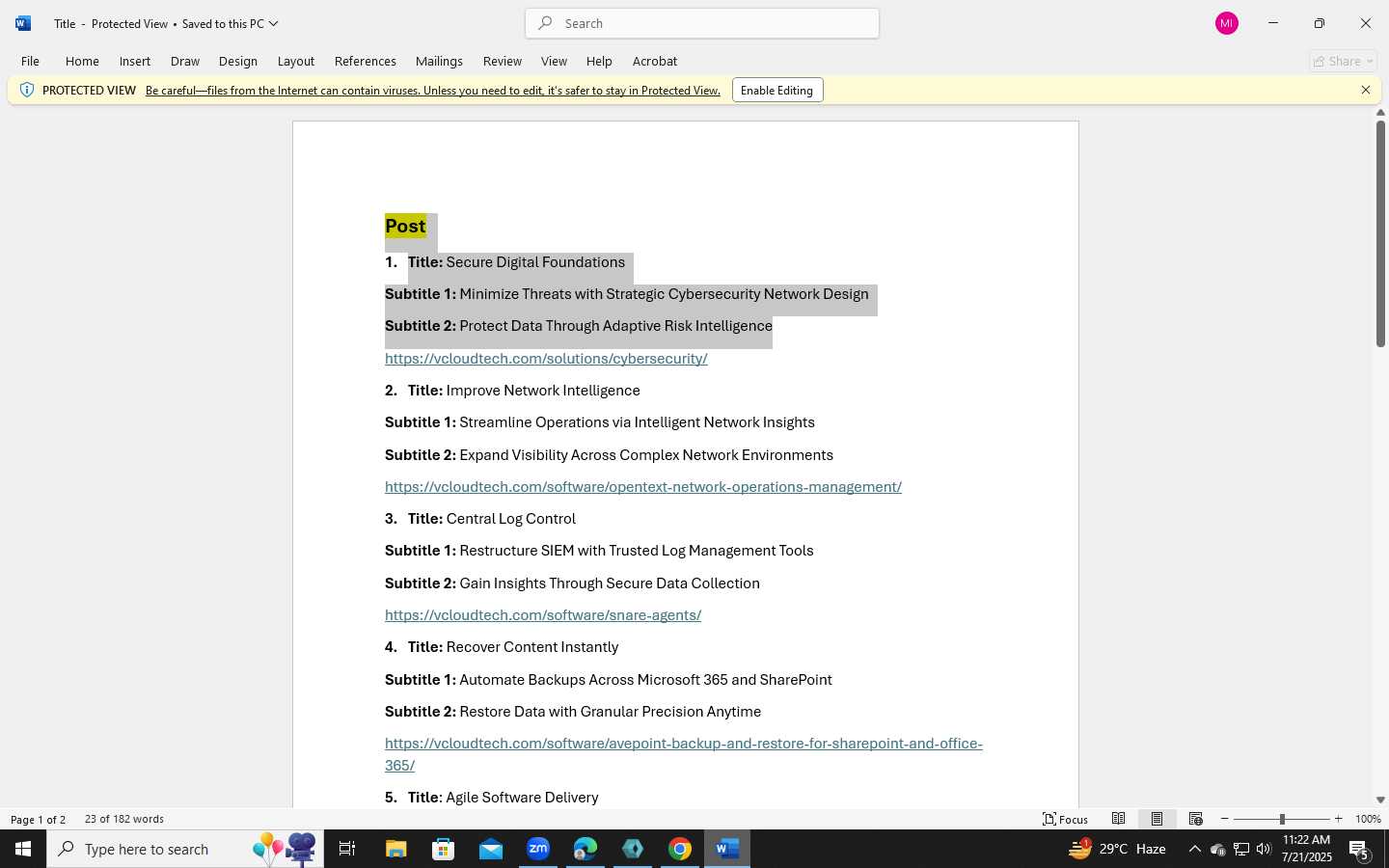
Task: Click the scroll up arrow
Action: (1380, 113)
